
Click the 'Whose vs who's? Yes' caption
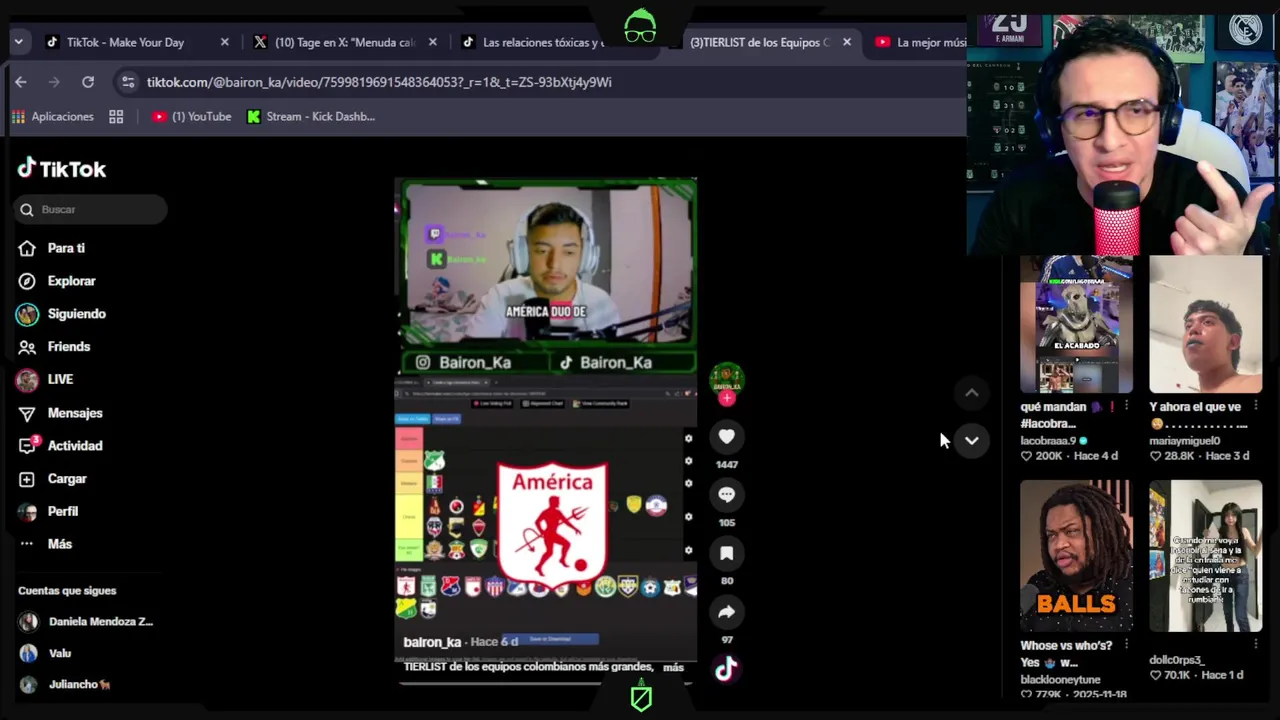1066,654
